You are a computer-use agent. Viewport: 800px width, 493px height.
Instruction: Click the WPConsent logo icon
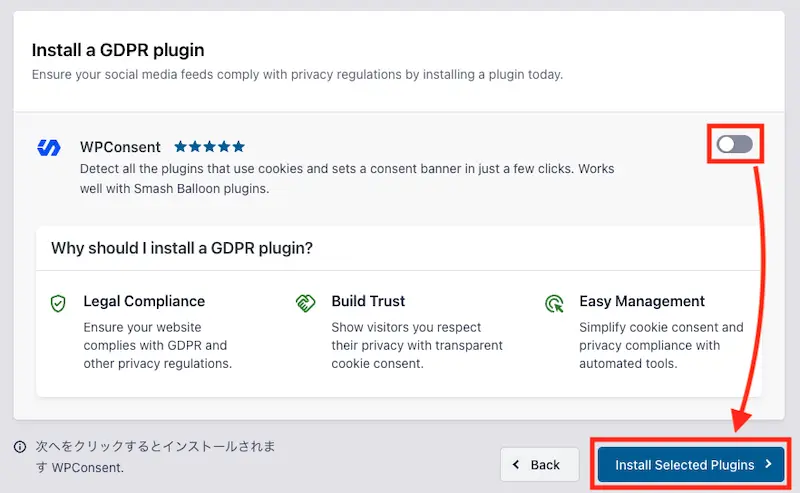(x=49, y=147)
